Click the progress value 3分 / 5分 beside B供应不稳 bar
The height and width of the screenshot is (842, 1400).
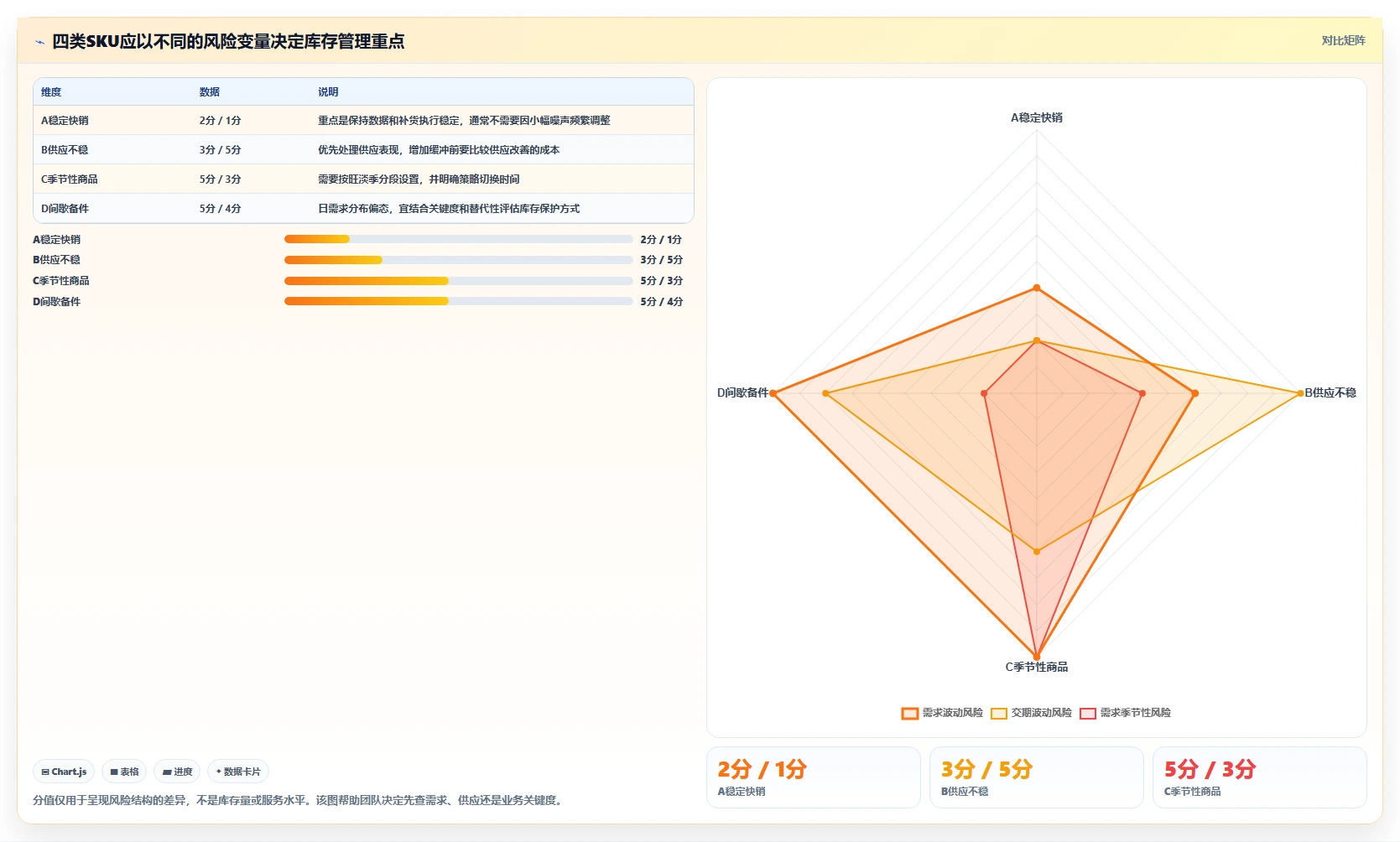[x=661, y=260]
